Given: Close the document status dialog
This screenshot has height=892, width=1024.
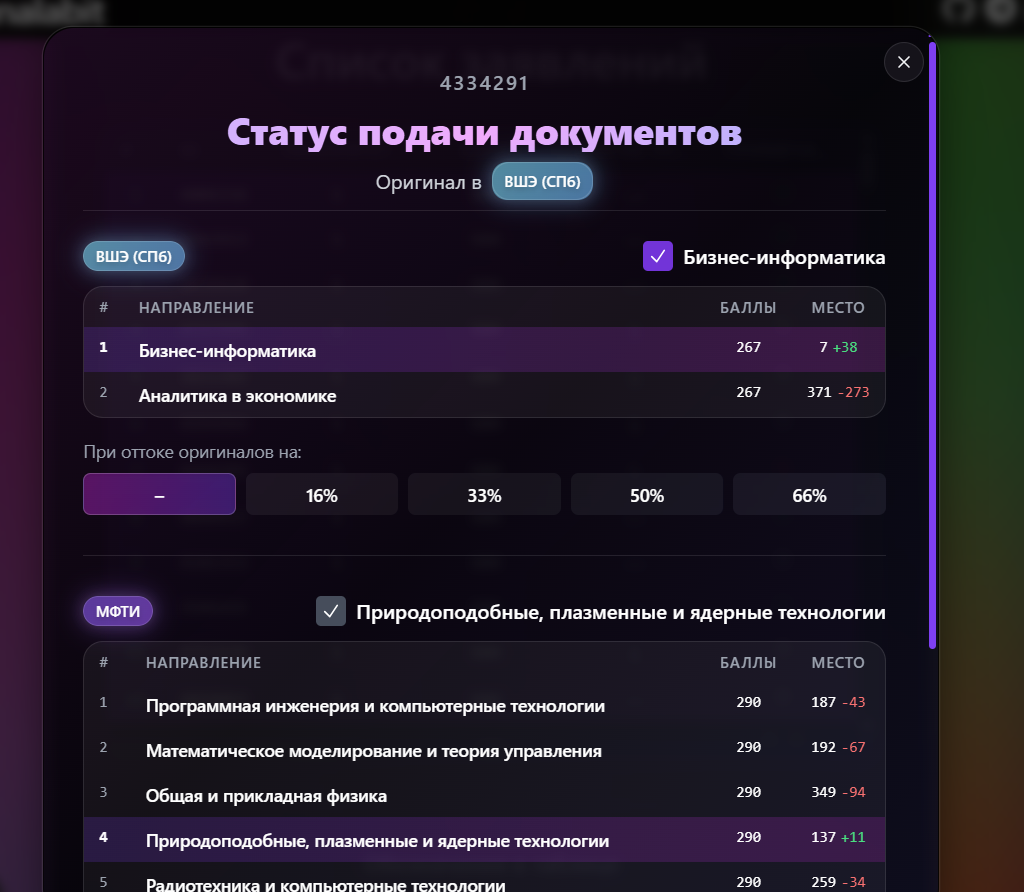Looking at the screenshot, I should [903, 62].
